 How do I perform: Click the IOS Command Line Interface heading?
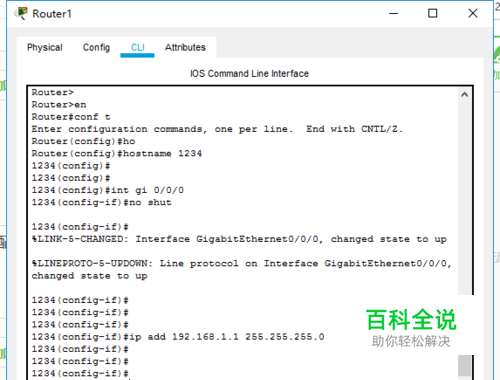(x=249, y=74)
